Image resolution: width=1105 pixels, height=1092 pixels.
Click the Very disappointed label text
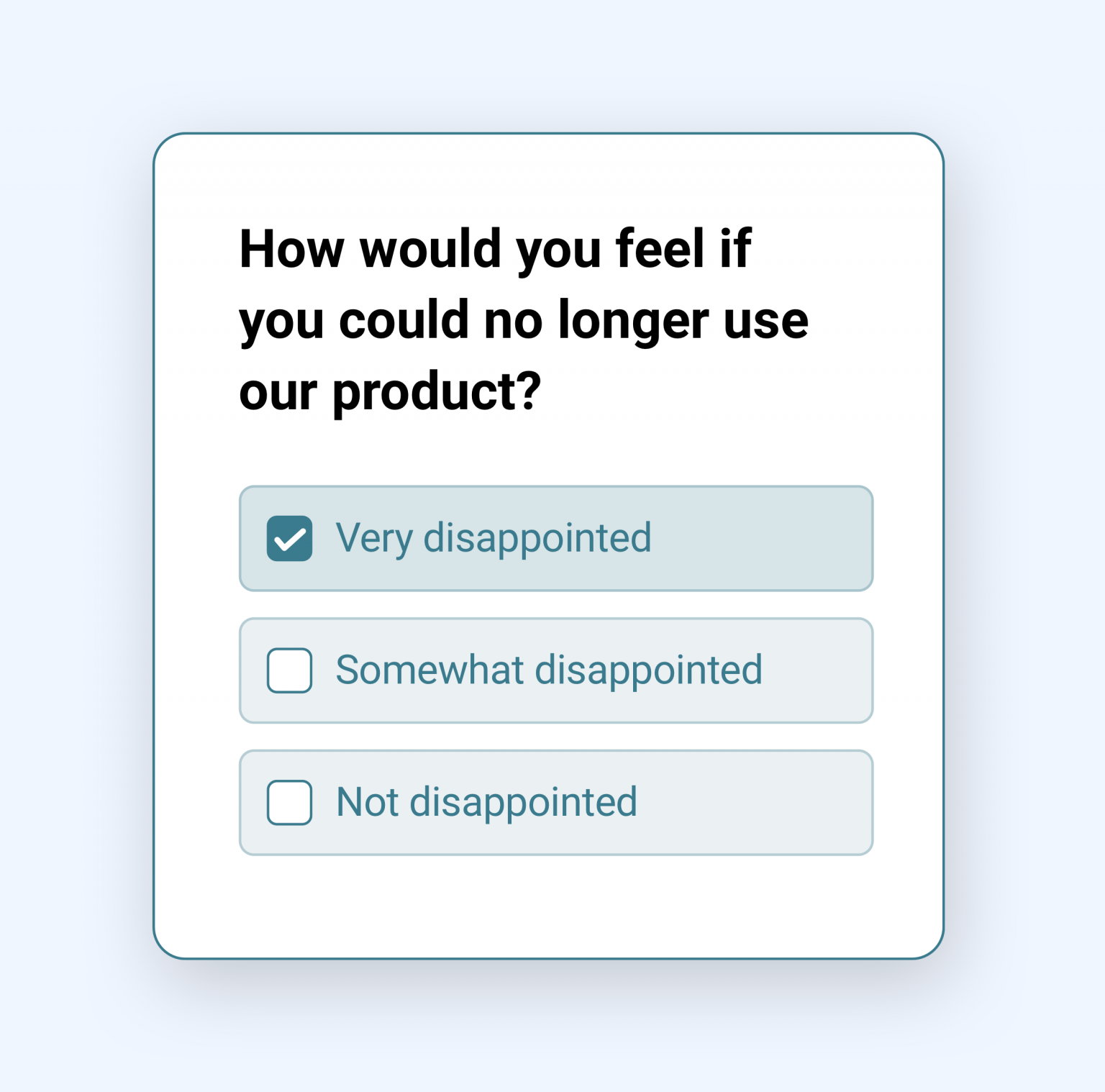coord(495,538)
